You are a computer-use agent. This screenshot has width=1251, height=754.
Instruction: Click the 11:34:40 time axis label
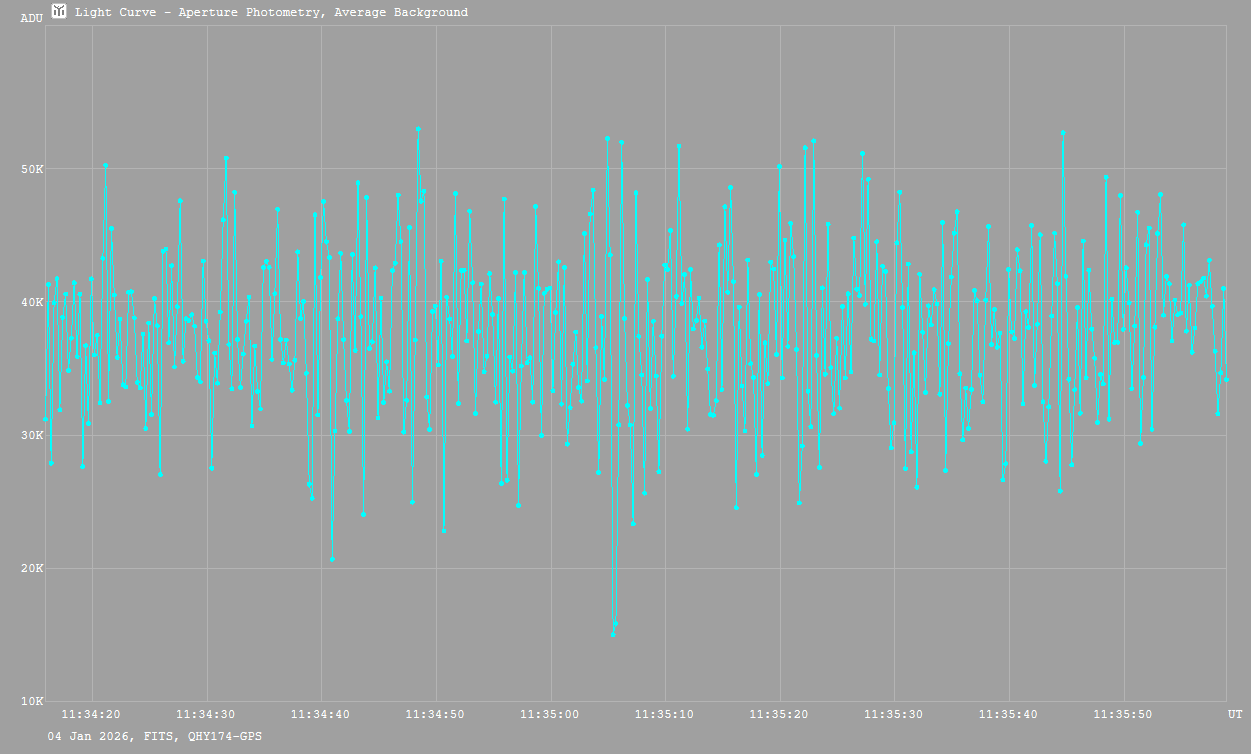click(x=321, y=714)
